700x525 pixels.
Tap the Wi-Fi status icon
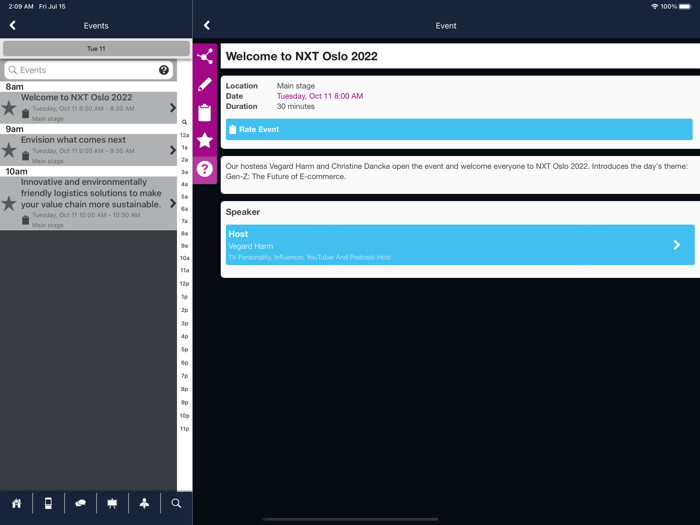[654, 6]
